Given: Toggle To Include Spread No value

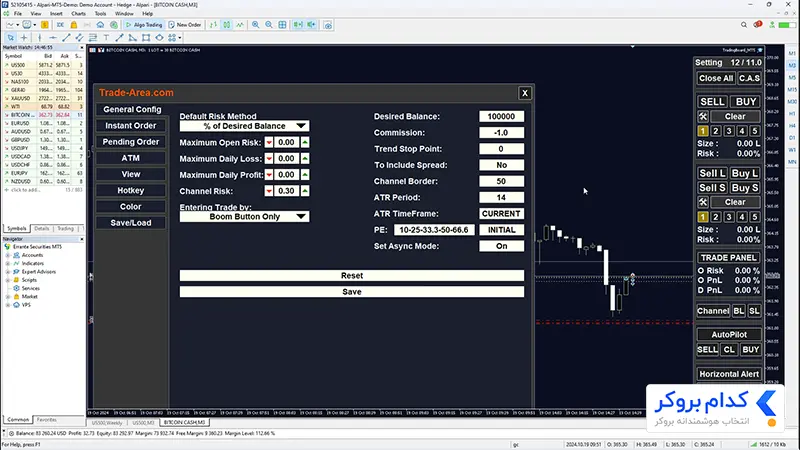Looking at the screenshot, I should click(x=501, y=165).
